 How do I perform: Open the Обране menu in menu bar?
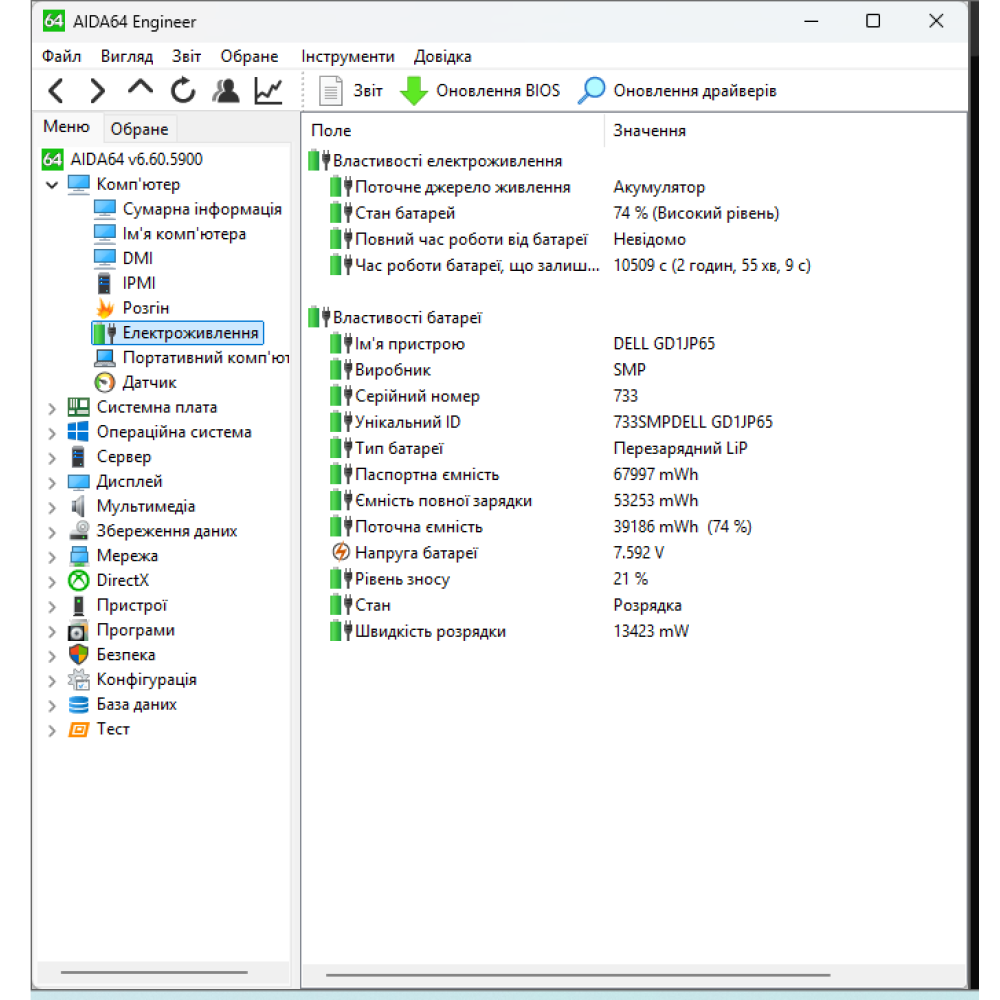249,57
